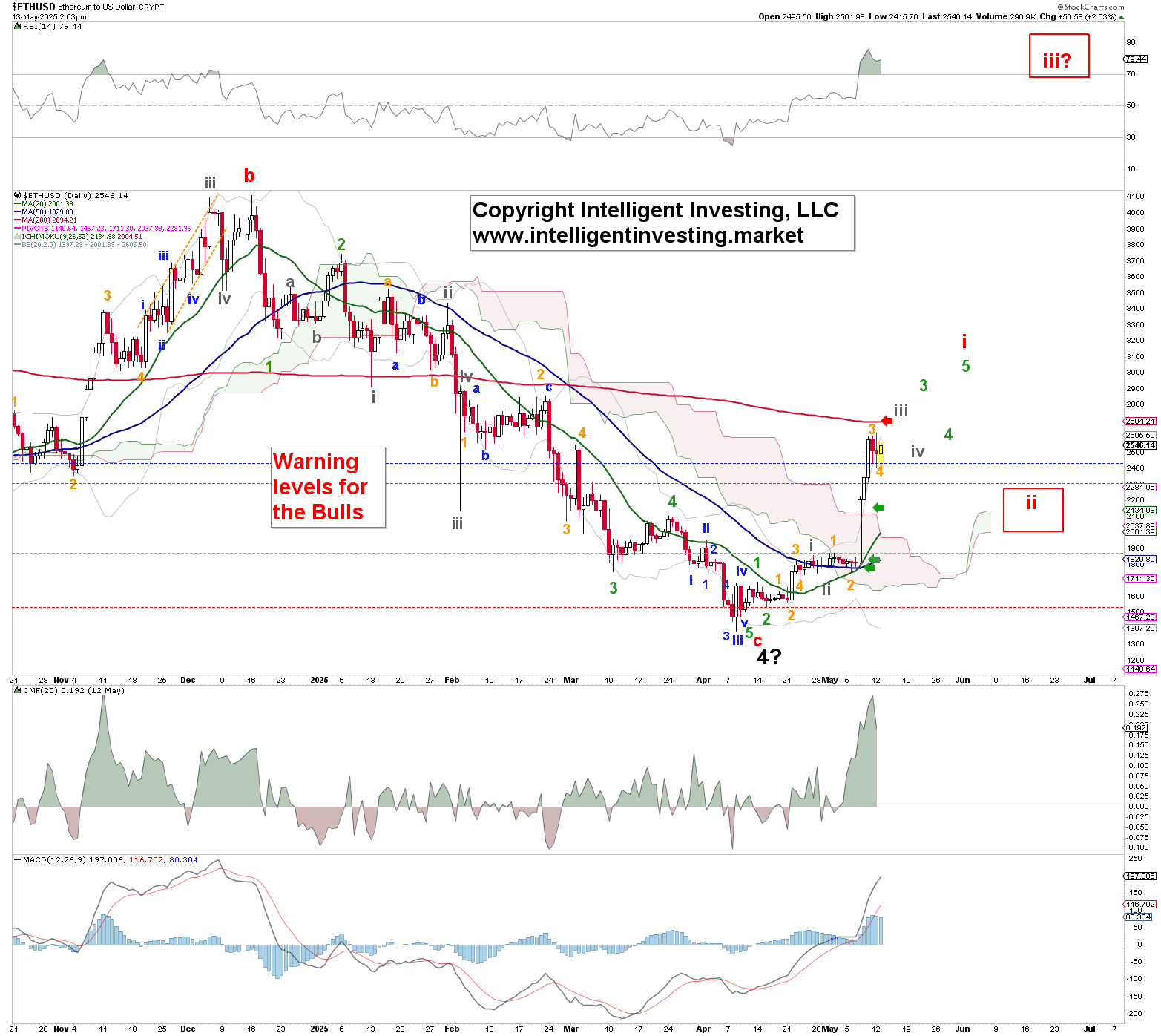1161x1036 pixels.
Task: Select the 1467.23 pivot tag on right axis
Action: (x=1140, y=617)
